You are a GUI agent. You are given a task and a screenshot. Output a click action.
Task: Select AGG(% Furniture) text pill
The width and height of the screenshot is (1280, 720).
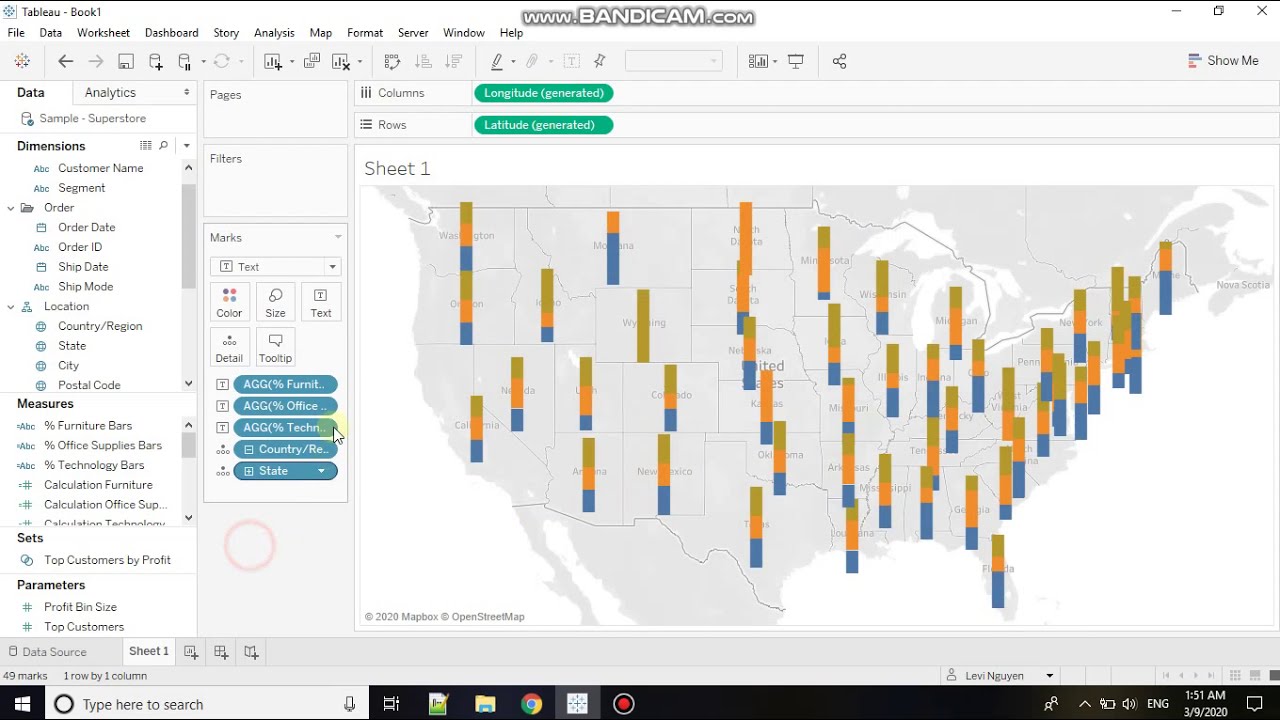pos(285,384)
